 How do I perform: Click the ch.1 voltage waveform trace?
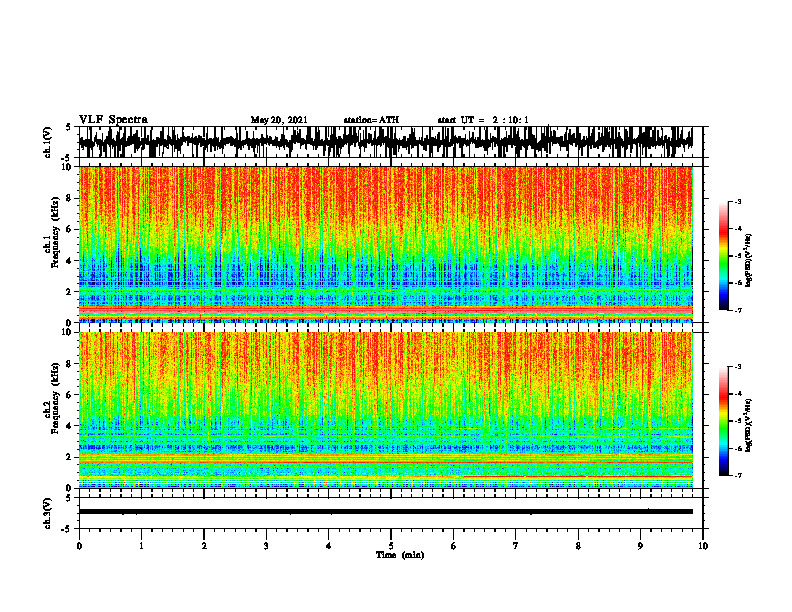(385, 142)
